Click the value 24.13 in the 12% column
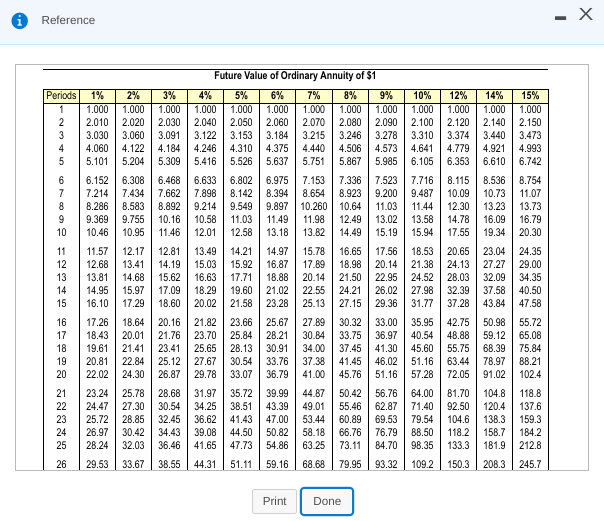The height and width of the screenshot is (521, 604). pyautogui.click(x=458, y=265)
